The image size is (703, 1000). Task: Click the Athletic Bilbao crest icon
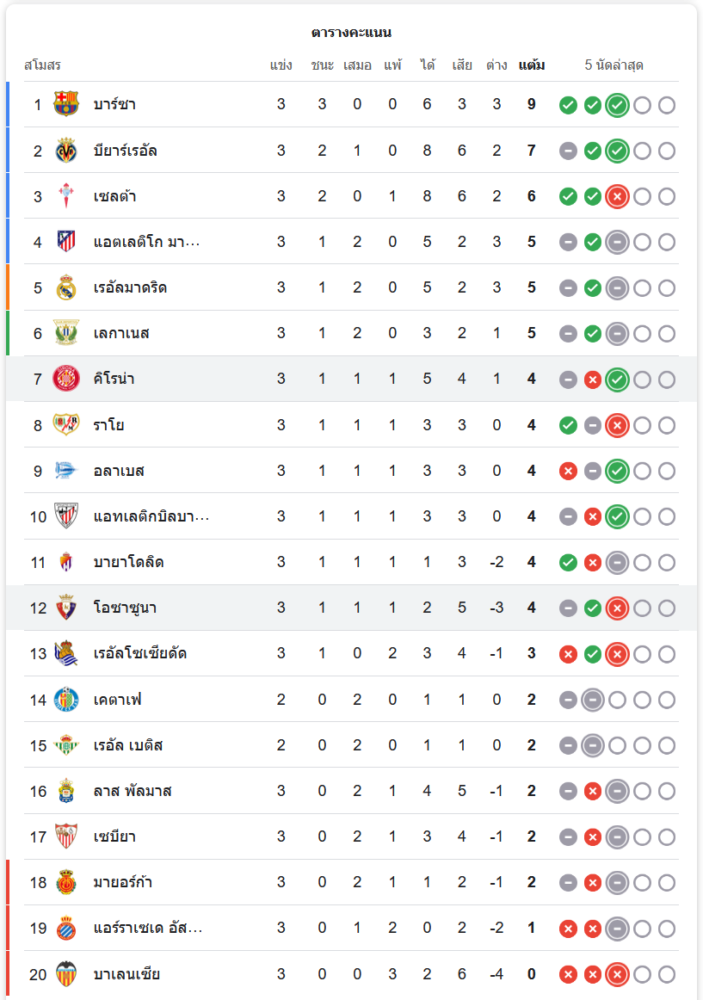66,517
